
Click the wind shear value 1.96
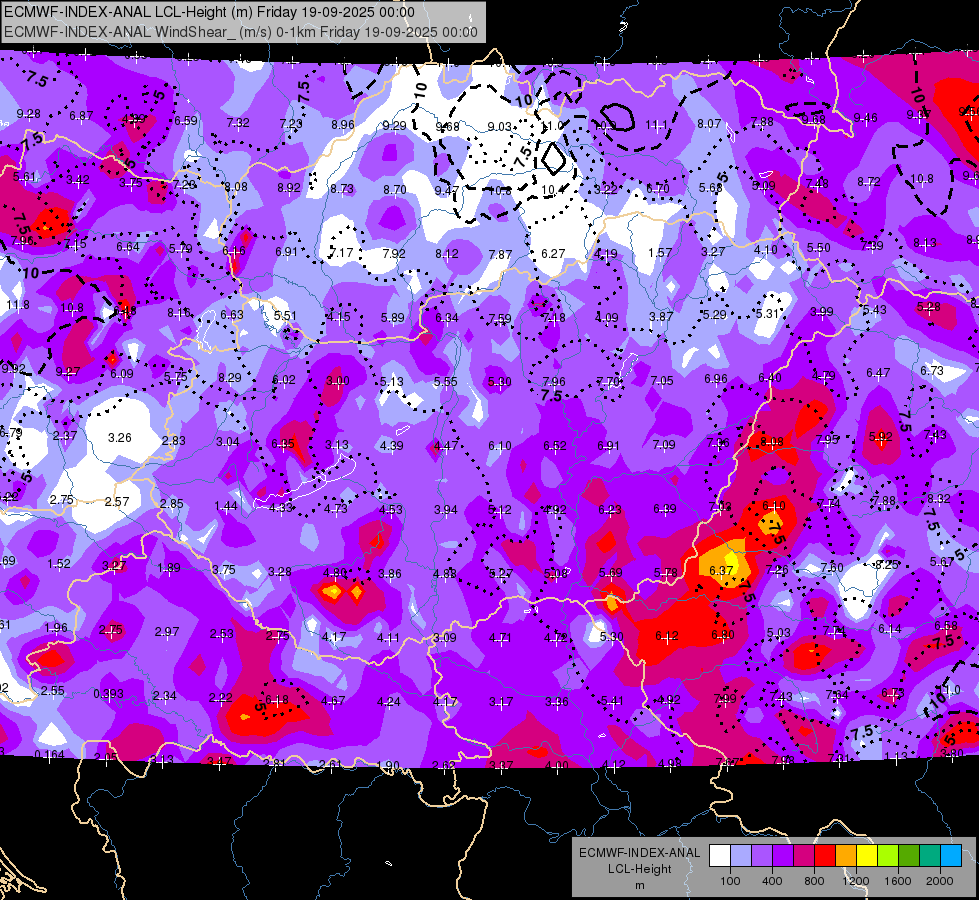pos(56,627)
